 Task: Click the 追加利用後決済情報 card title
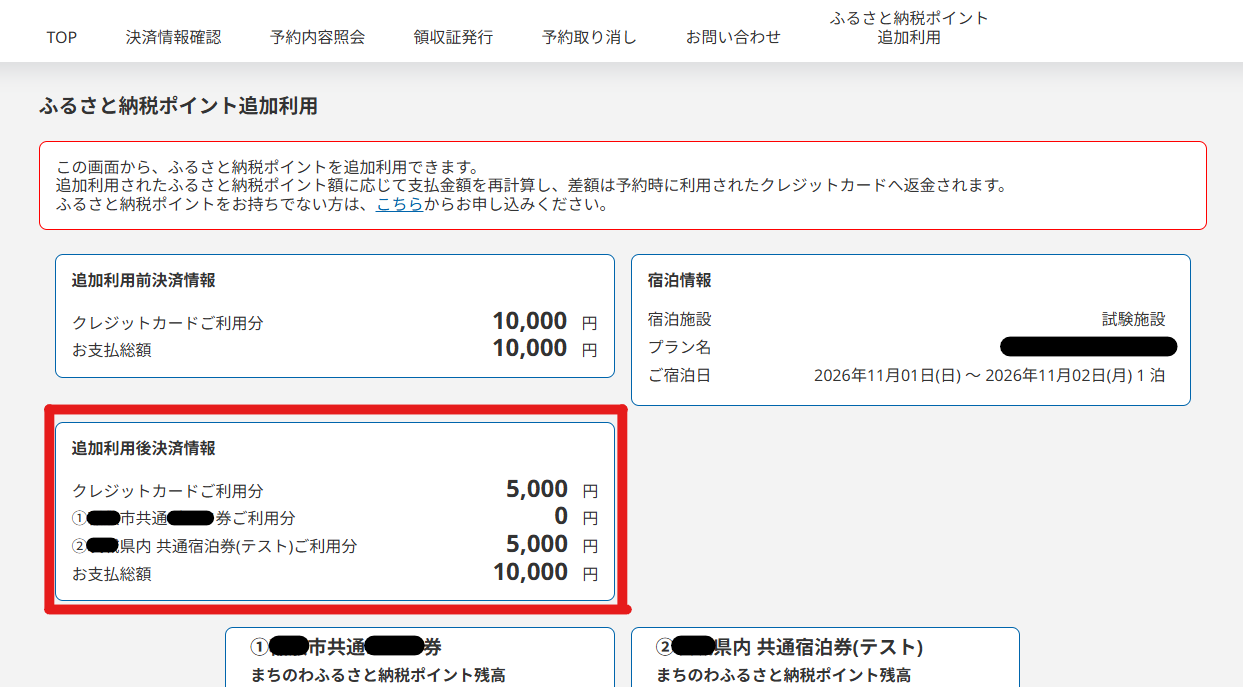143,448
